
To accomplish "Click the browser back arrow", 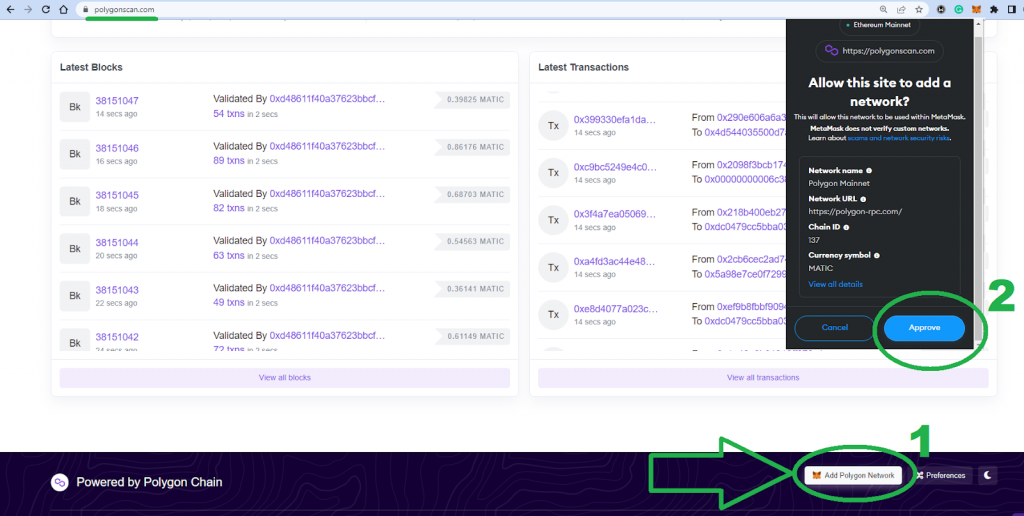I will pos(10,10).
